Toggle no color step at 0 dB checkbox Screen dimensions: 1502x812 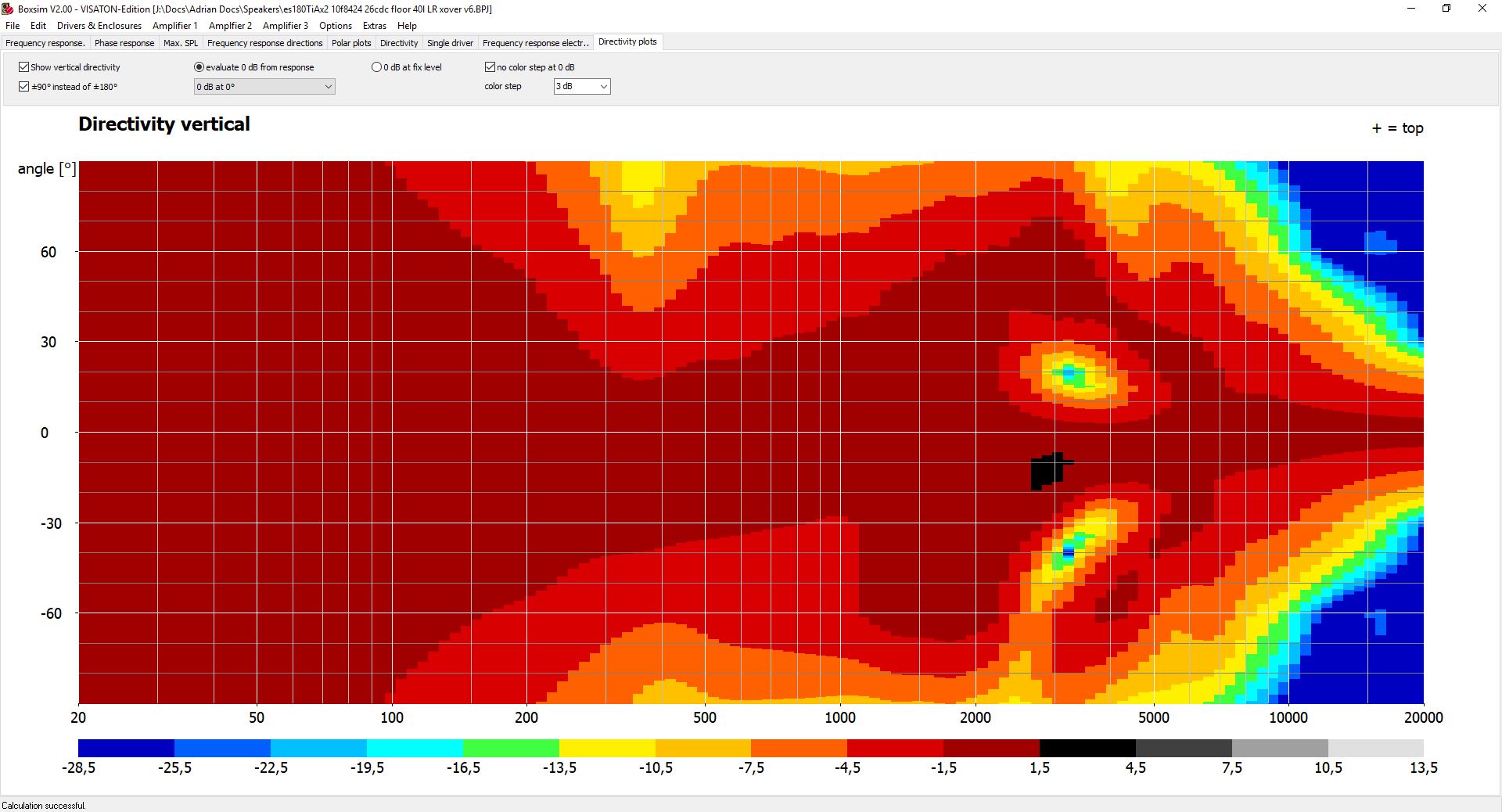coord(530,67)
